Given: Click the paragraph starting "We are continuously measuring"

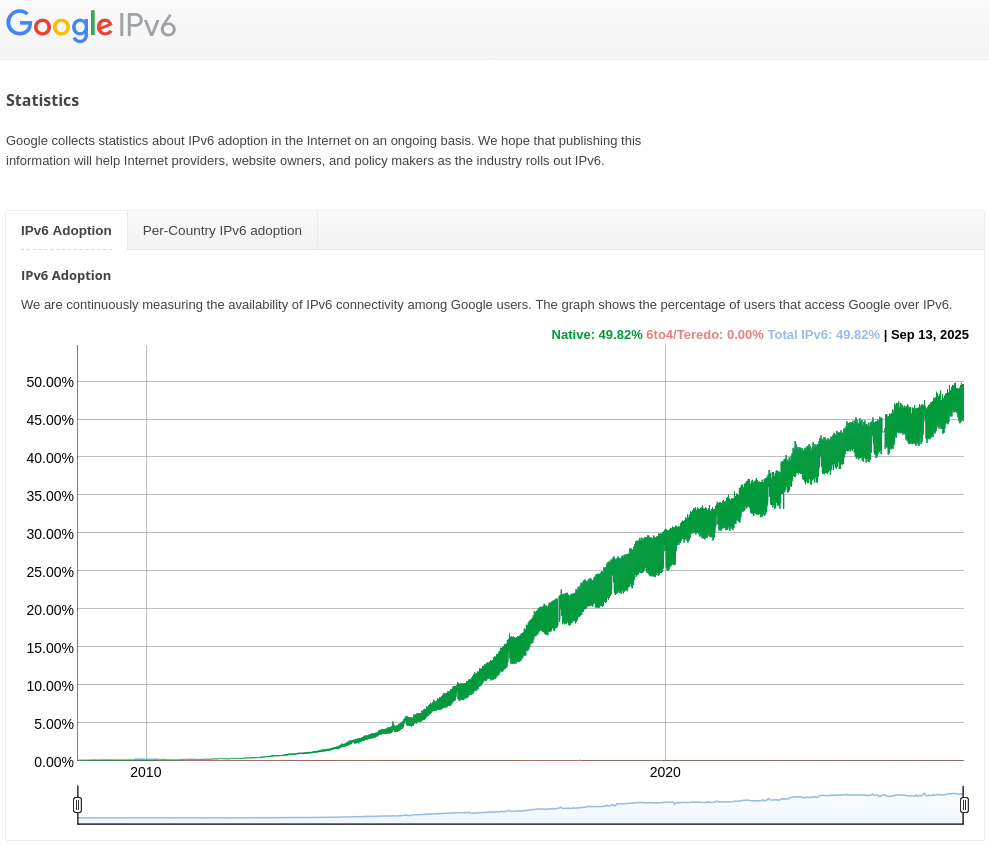Looking at the screenshot, I should tap(486, 304).
